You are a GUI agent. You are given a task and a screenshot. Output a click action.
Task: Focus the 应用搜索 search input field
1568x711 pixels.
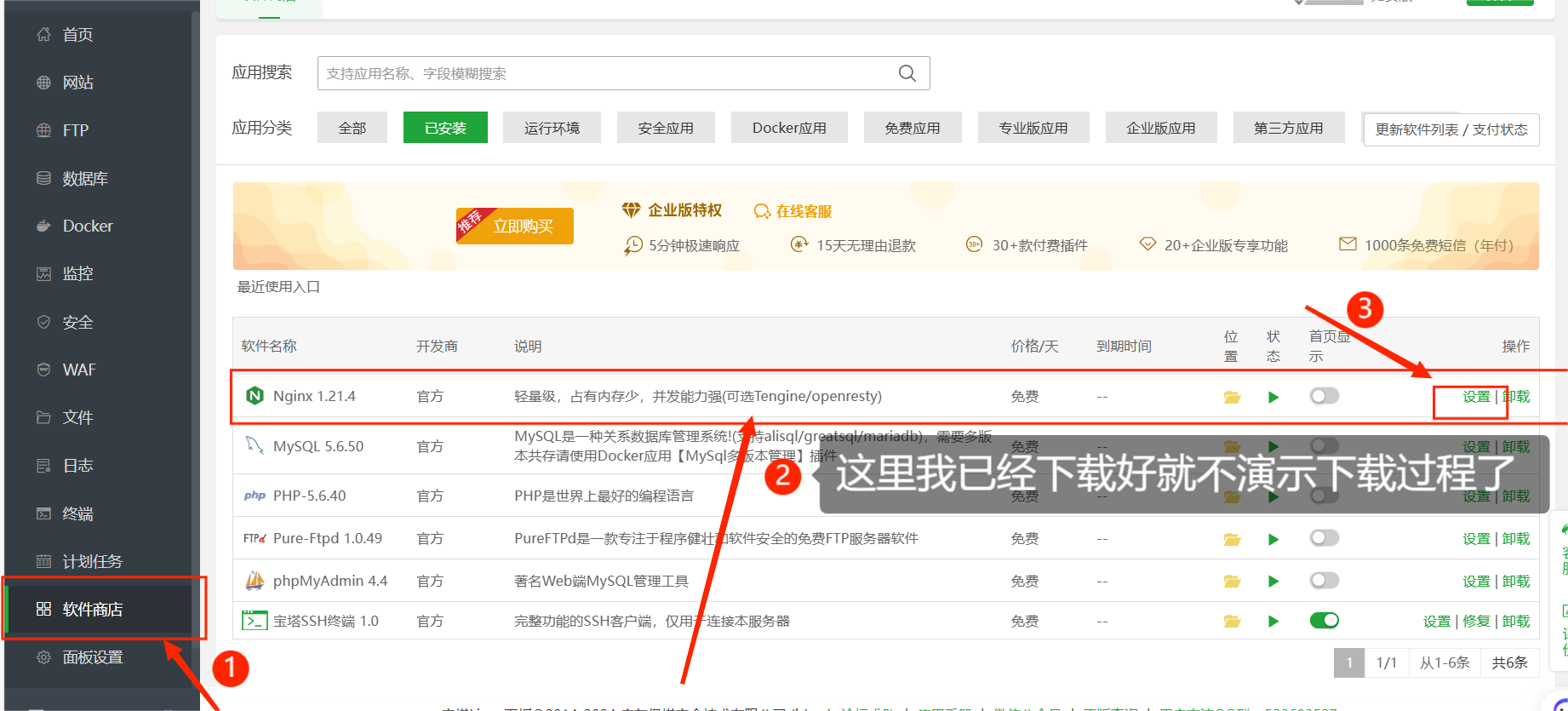tap(624, 73)
